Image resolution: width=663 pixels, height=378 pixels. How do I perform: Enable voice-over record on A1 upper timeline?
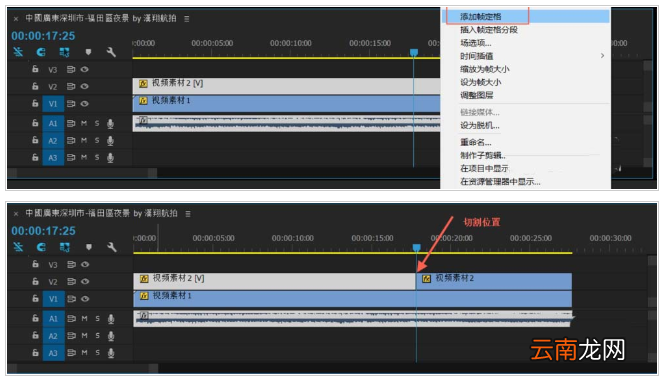110,123
